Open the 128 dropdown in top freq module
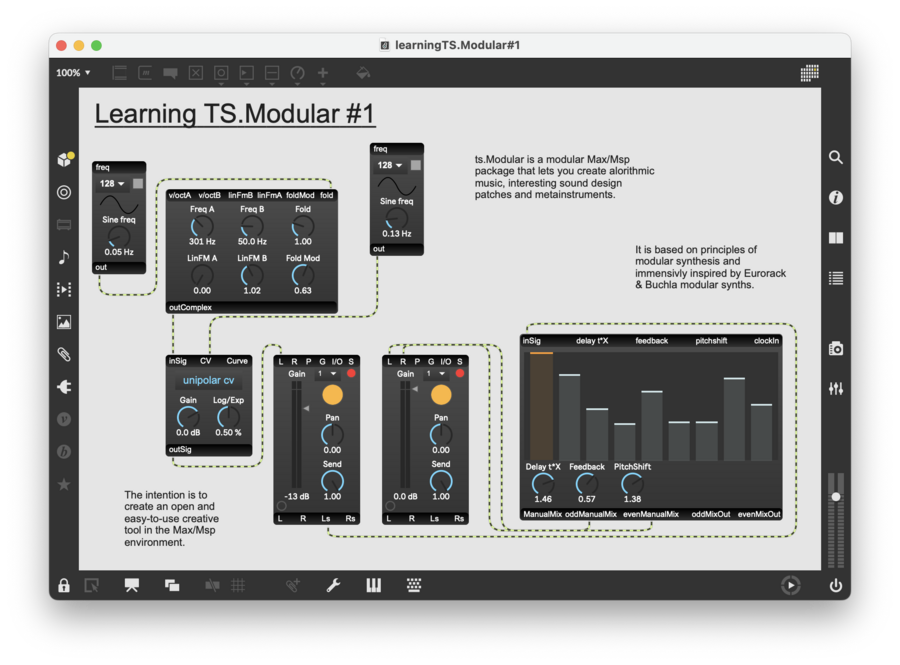Viewport: 900px width, 665px height. pyautogui.click(x=390, y=165)
